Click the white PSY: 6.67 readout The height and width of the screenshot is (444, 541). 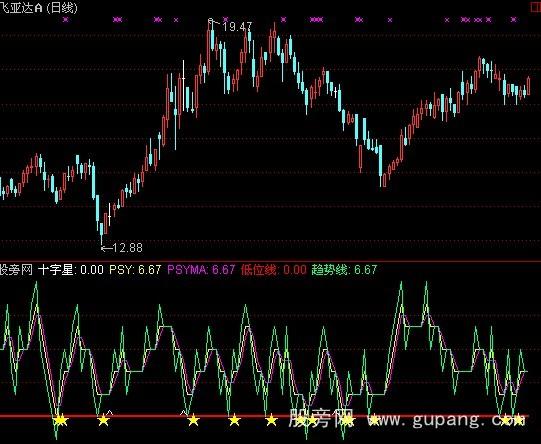(x=135, y=269)
